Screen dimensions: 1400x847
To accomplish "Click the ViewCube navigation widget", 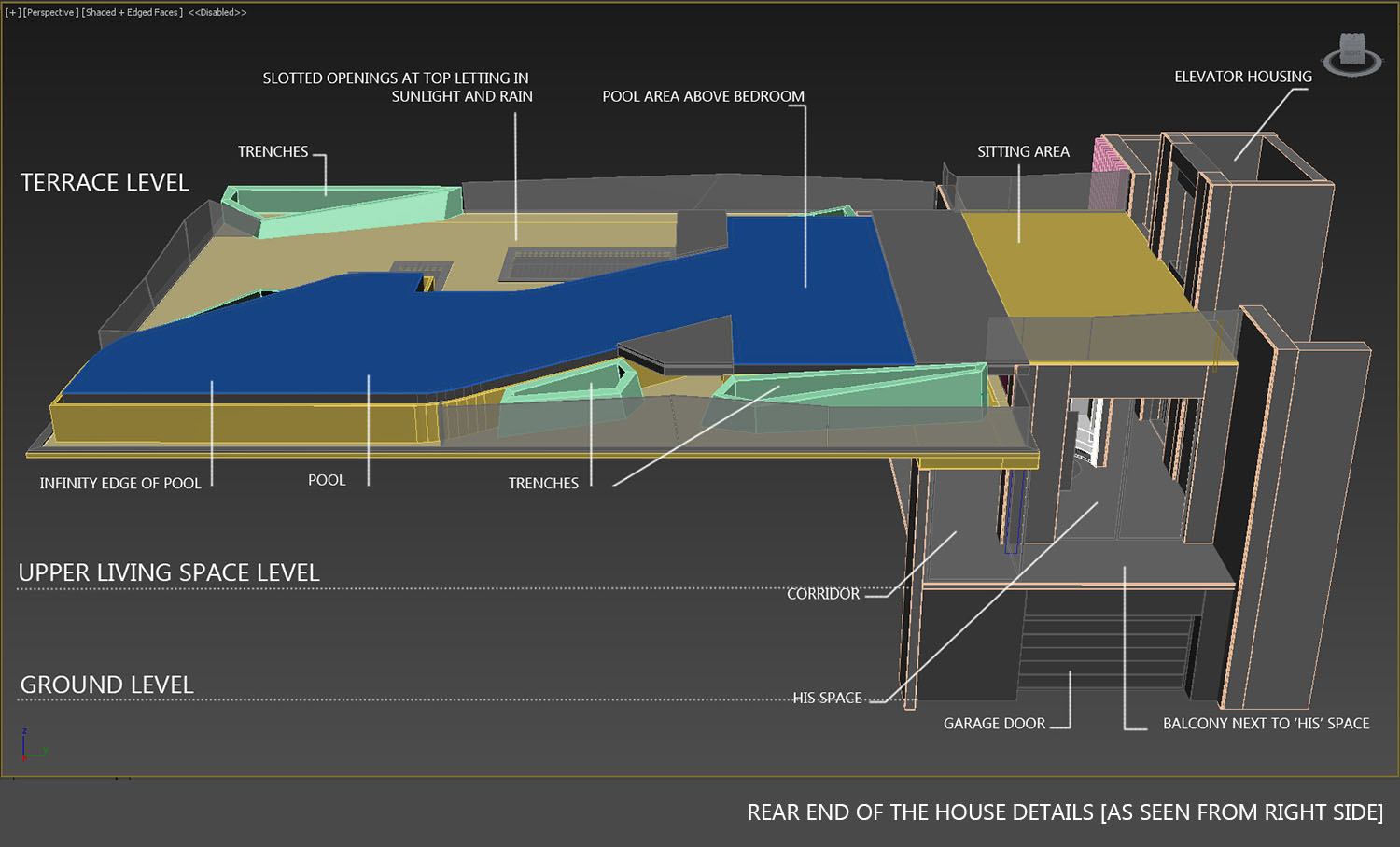I will point(1352,53).
